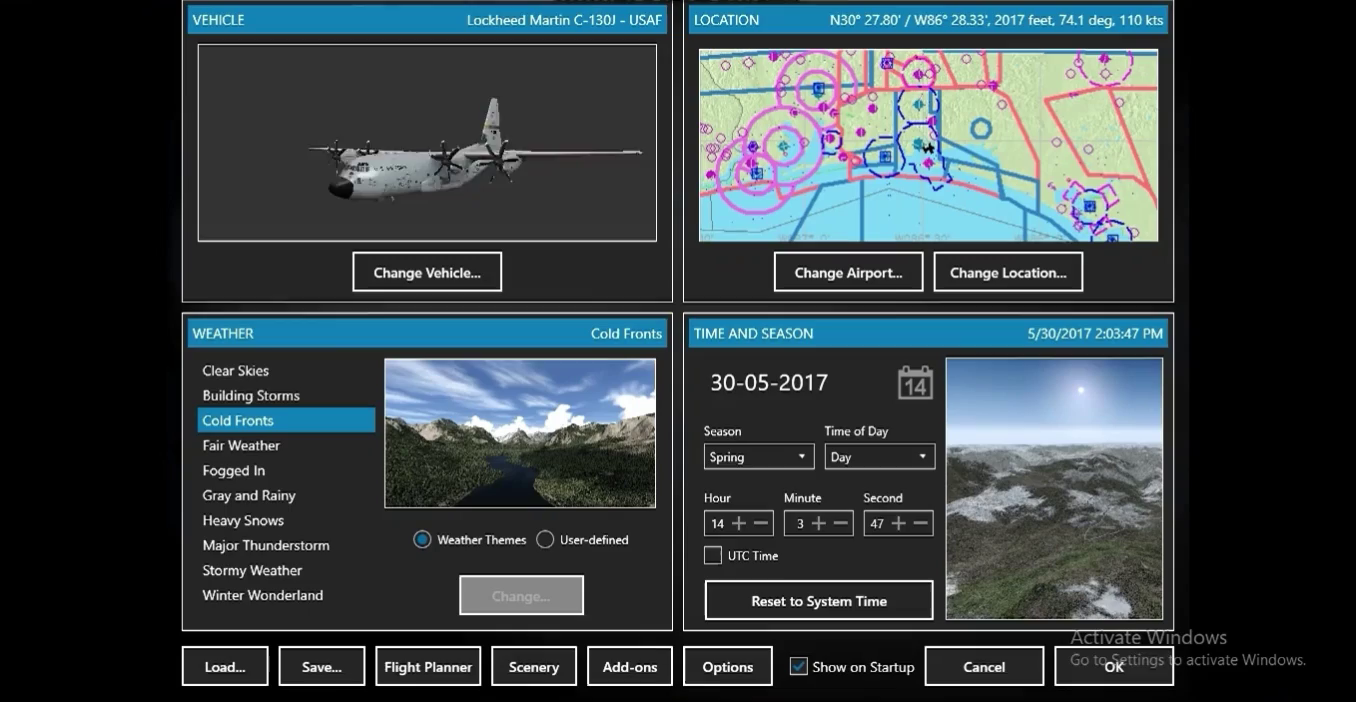
Task: Select the User-defined weather radio button
Action: pos(545,540)
